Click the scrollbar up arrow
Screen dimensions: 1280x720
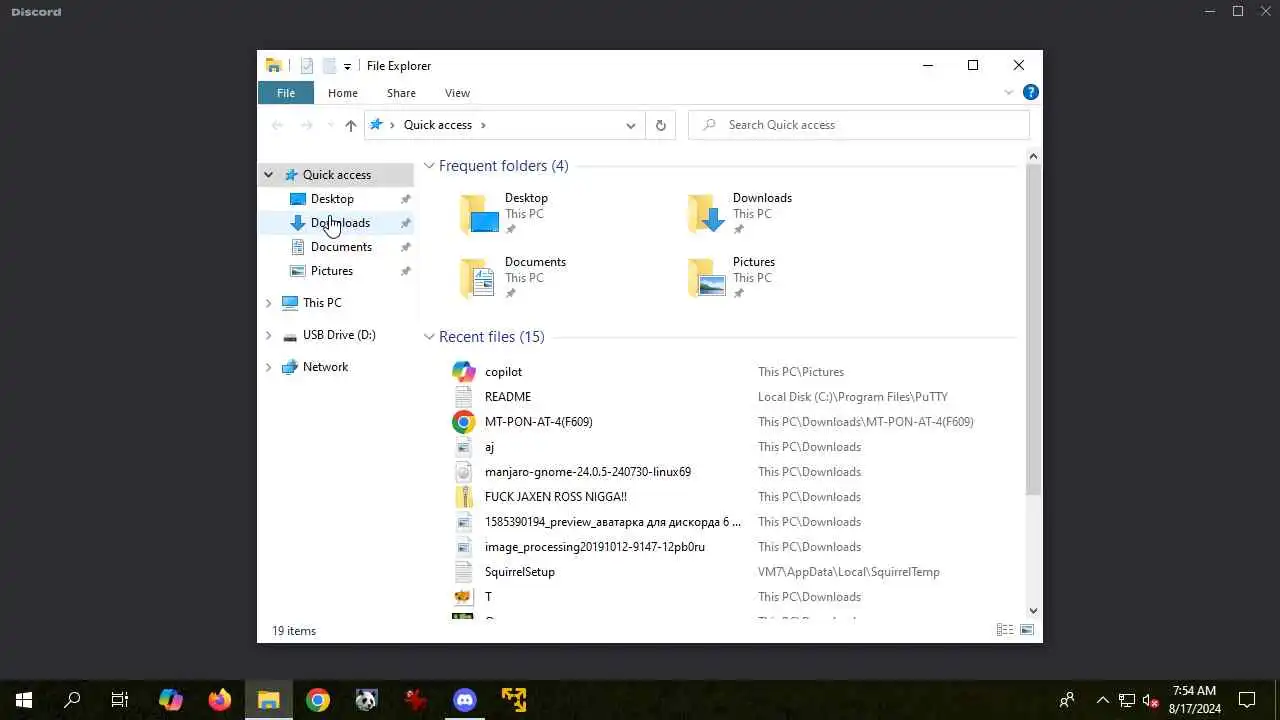click(1033, 156)
